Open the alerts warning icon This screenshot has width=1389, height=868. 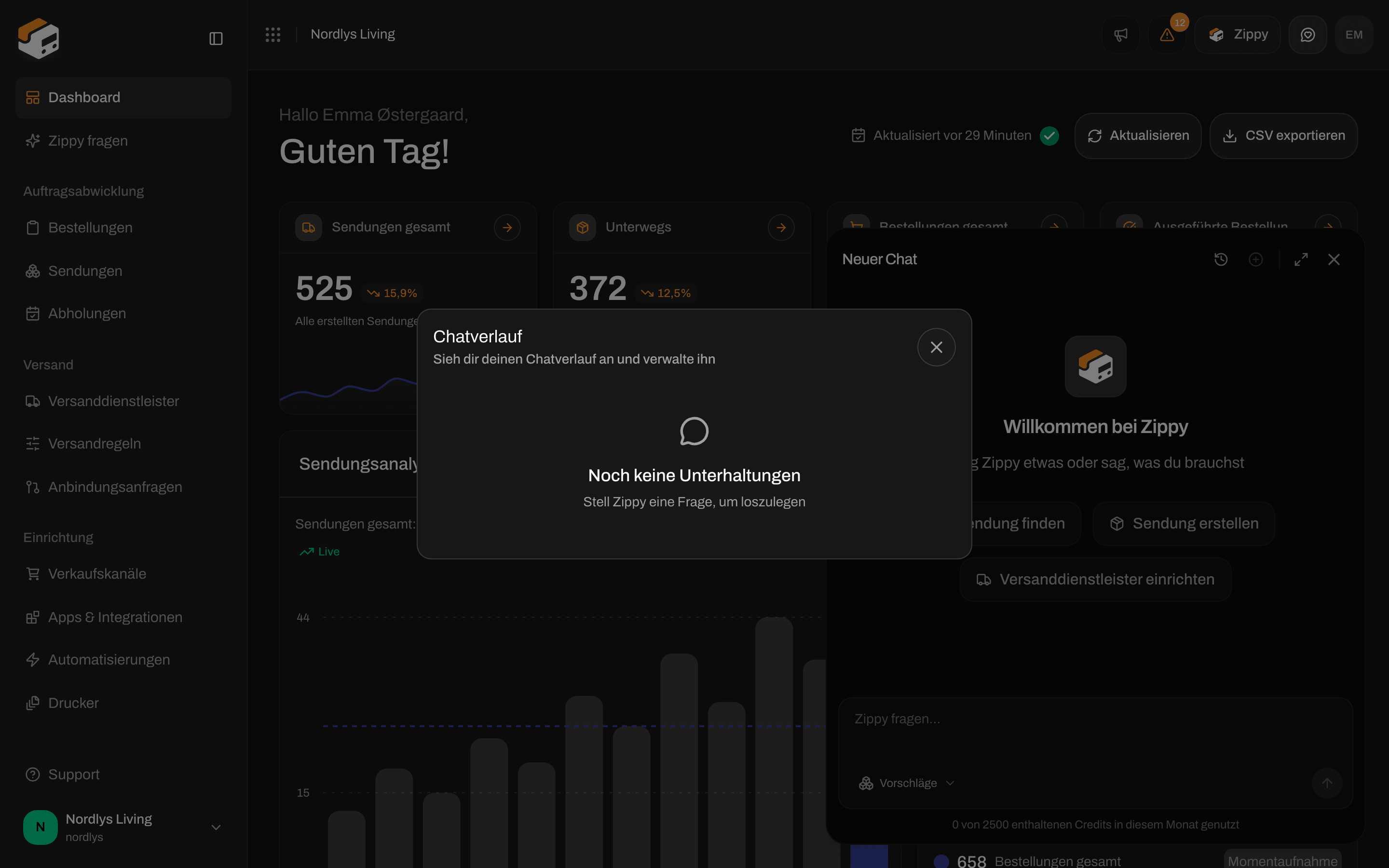pos(1167,34)
